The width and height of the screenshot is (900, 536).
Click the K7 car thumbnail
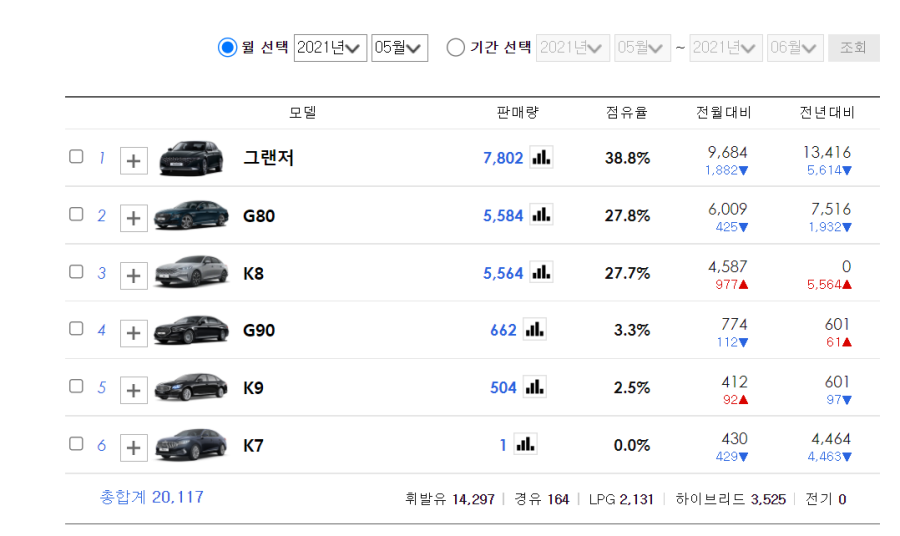click(191, 445)
